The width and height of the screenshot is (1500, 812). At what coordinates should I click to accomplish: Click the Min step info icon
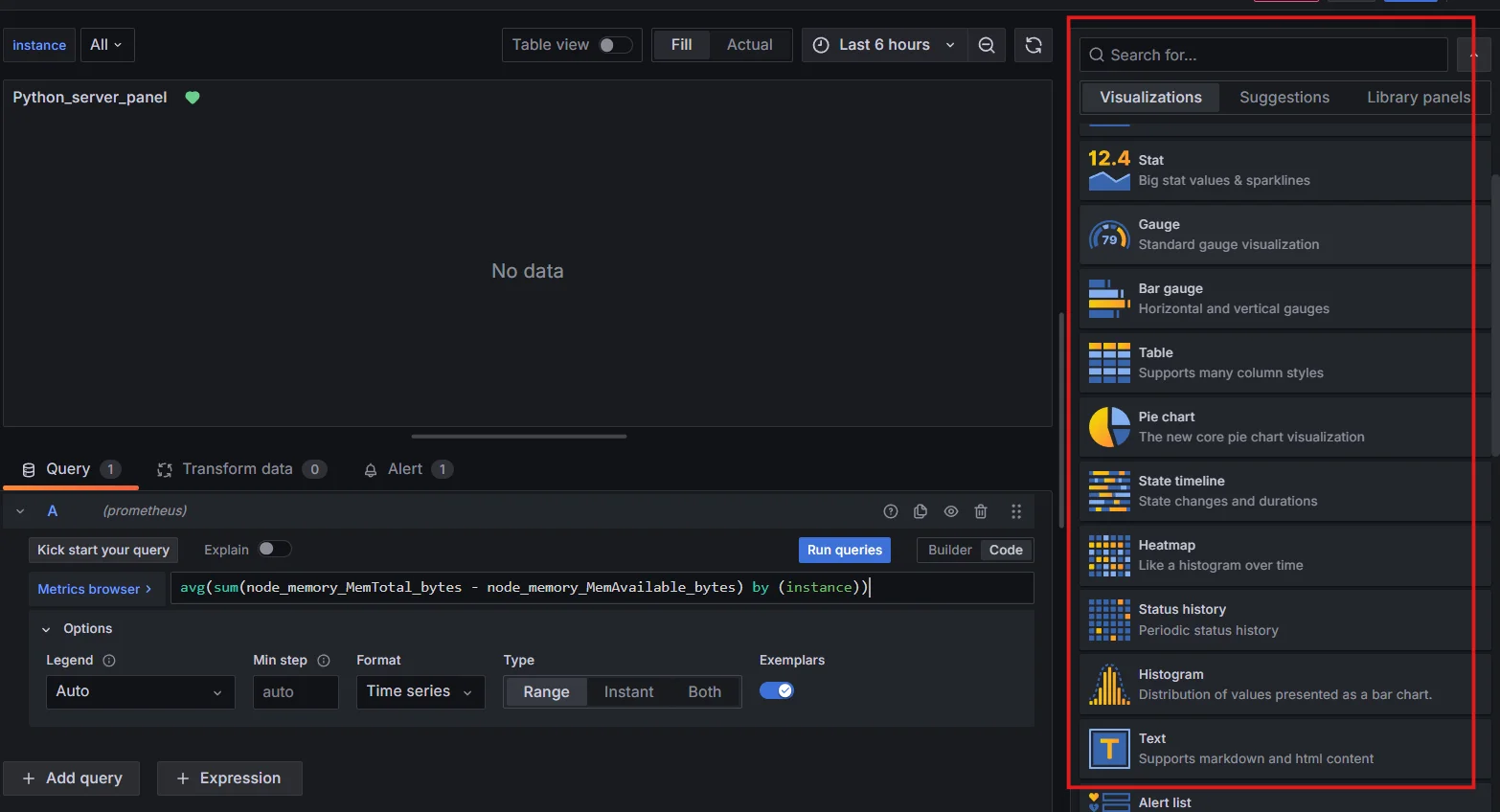(x=324, y=661)
